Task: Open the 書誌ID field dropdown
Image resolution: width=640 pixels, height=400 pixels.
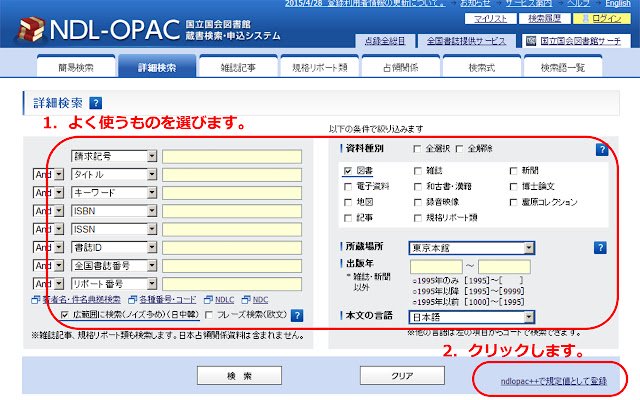Action: 114,247
